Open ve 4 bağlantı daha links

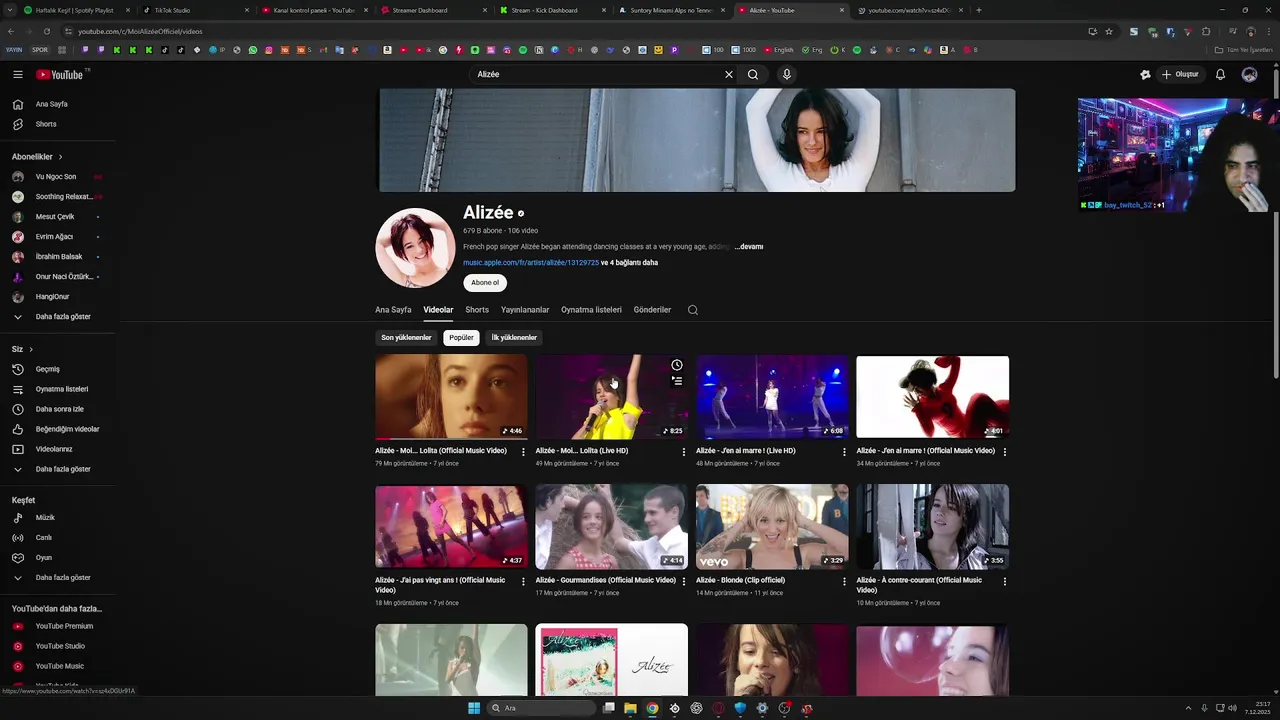(x=629, y=263)
